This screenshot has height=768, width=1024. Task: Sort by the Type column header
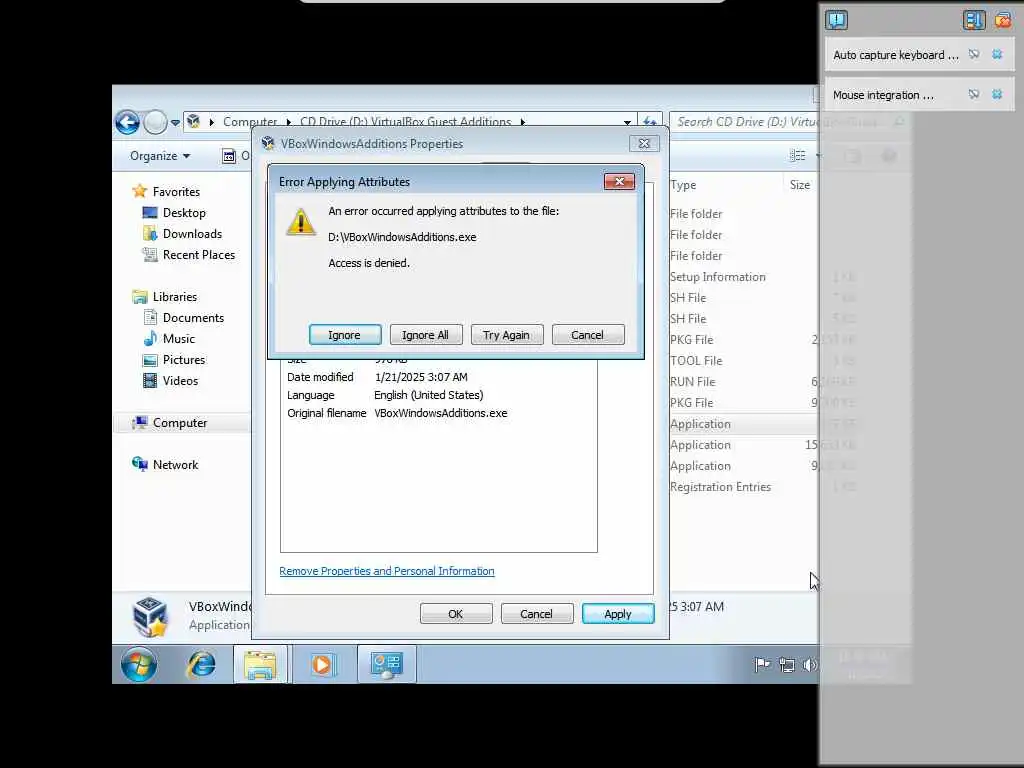tap(683, 185)
